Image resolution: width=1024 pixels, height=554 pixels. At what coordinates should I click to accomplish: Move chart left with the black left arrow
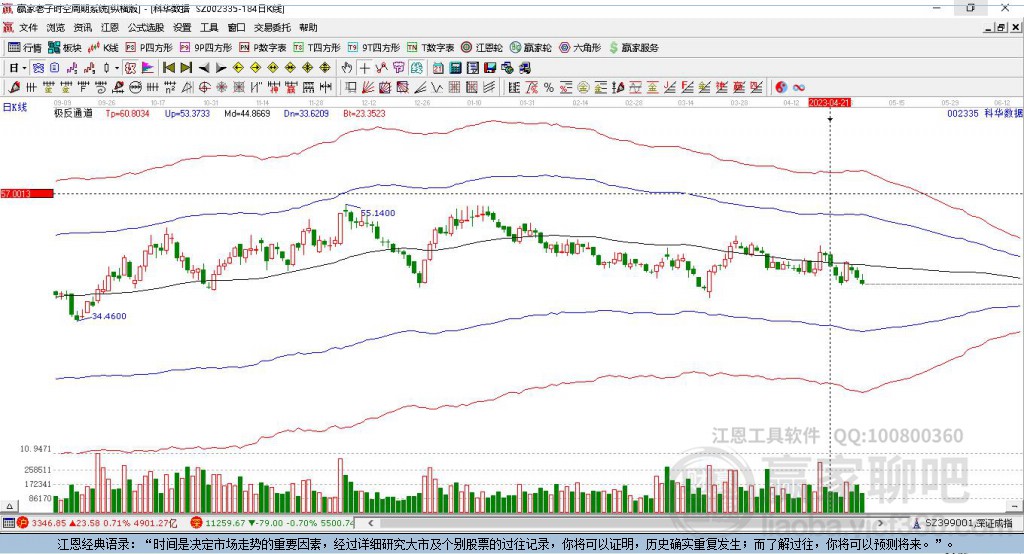(x=204, y=68)
